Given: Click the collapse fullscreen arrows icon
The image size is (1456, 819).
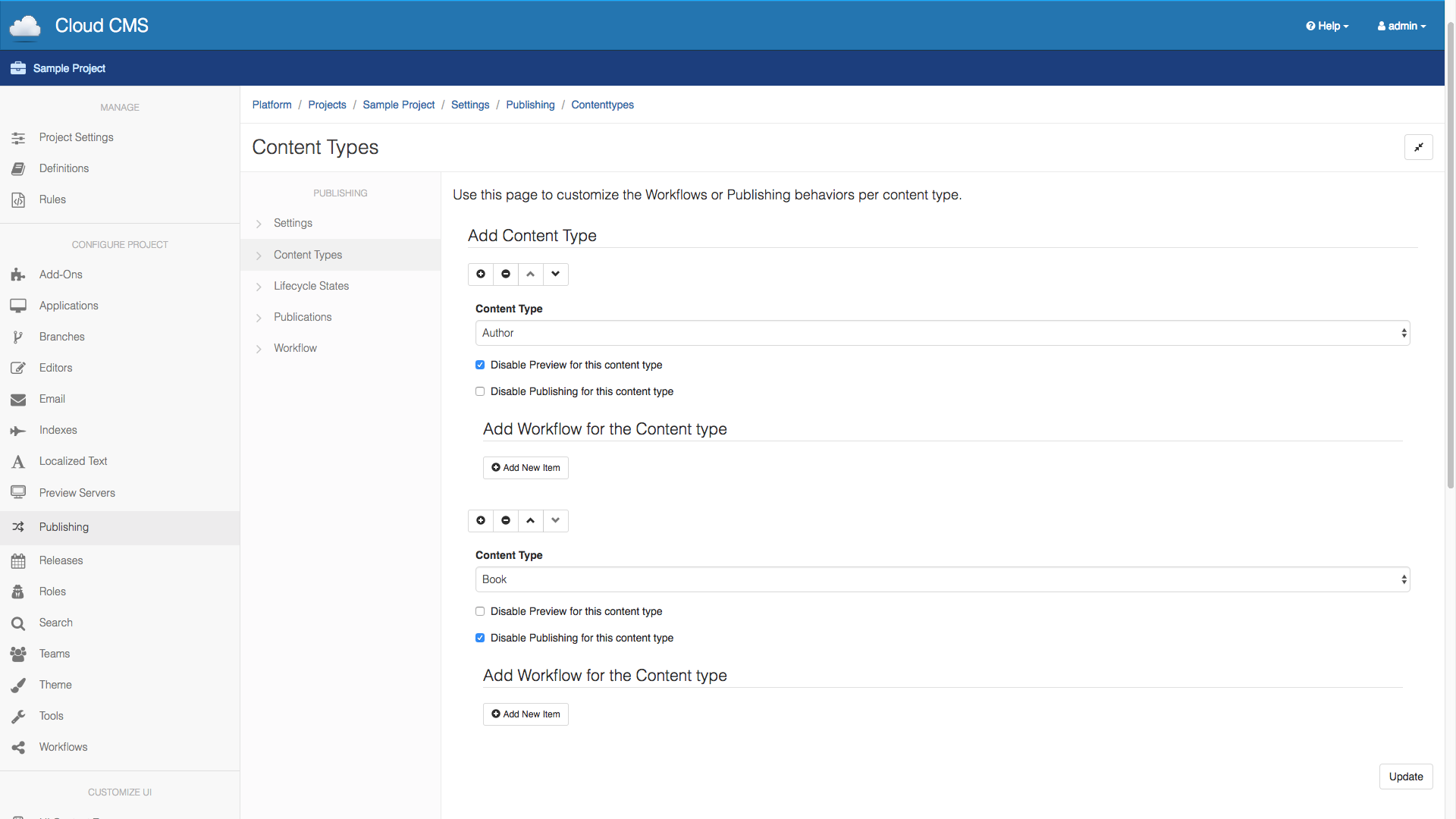Looking at the screenshot, I should pos(1418,147).
